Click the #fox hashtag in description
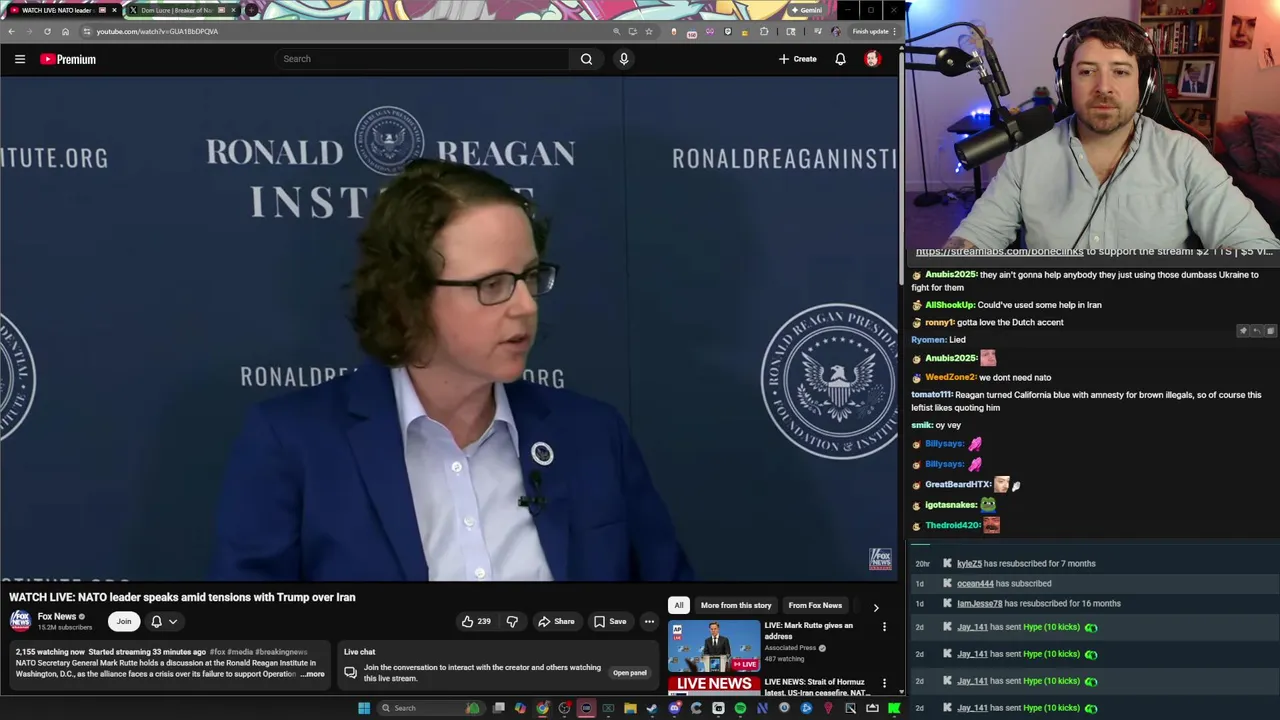Image resolution: width=1280 pixels, height=720 pixels. [217, 652]
